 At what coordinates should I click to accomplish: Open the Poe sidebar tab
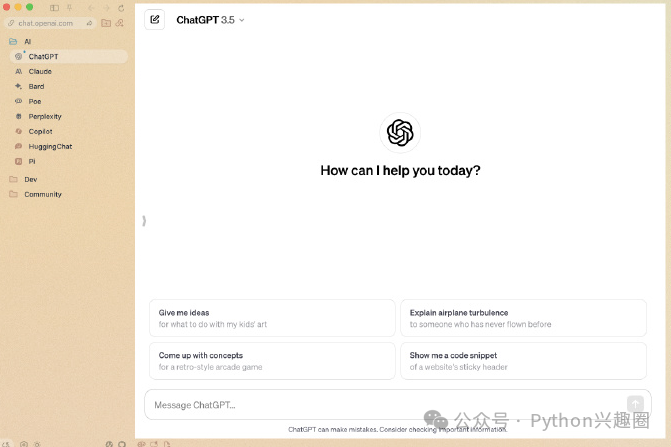(x=68, y=101)
